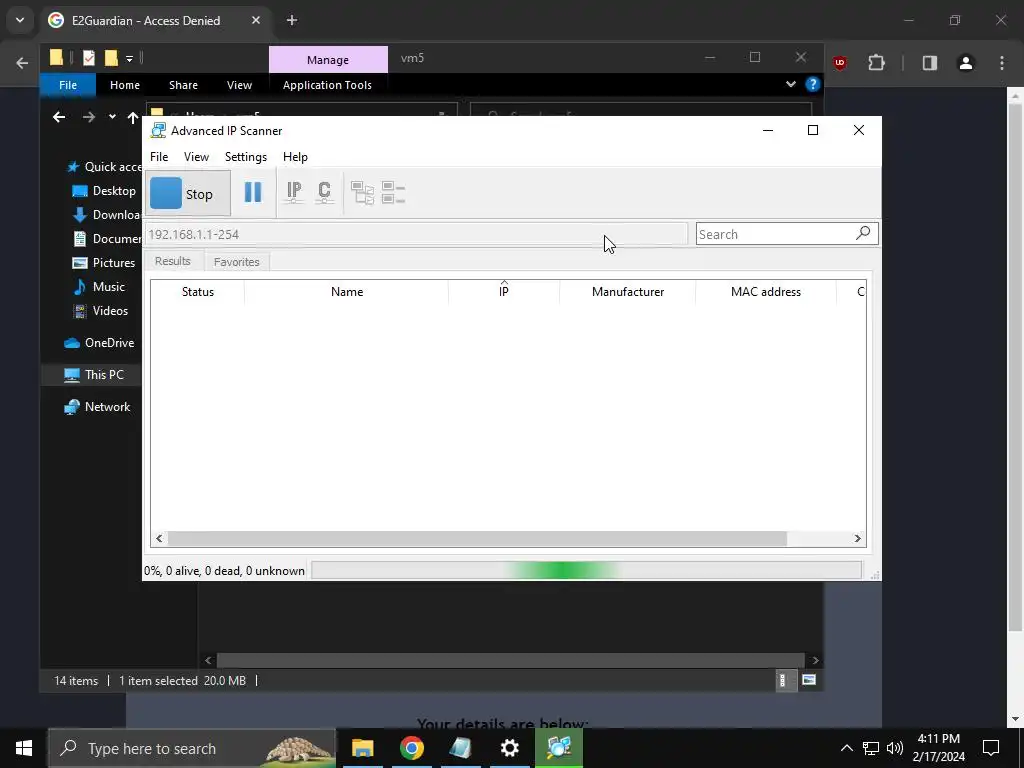Open Home tab in File Explorer ribbon

(125, 85)
